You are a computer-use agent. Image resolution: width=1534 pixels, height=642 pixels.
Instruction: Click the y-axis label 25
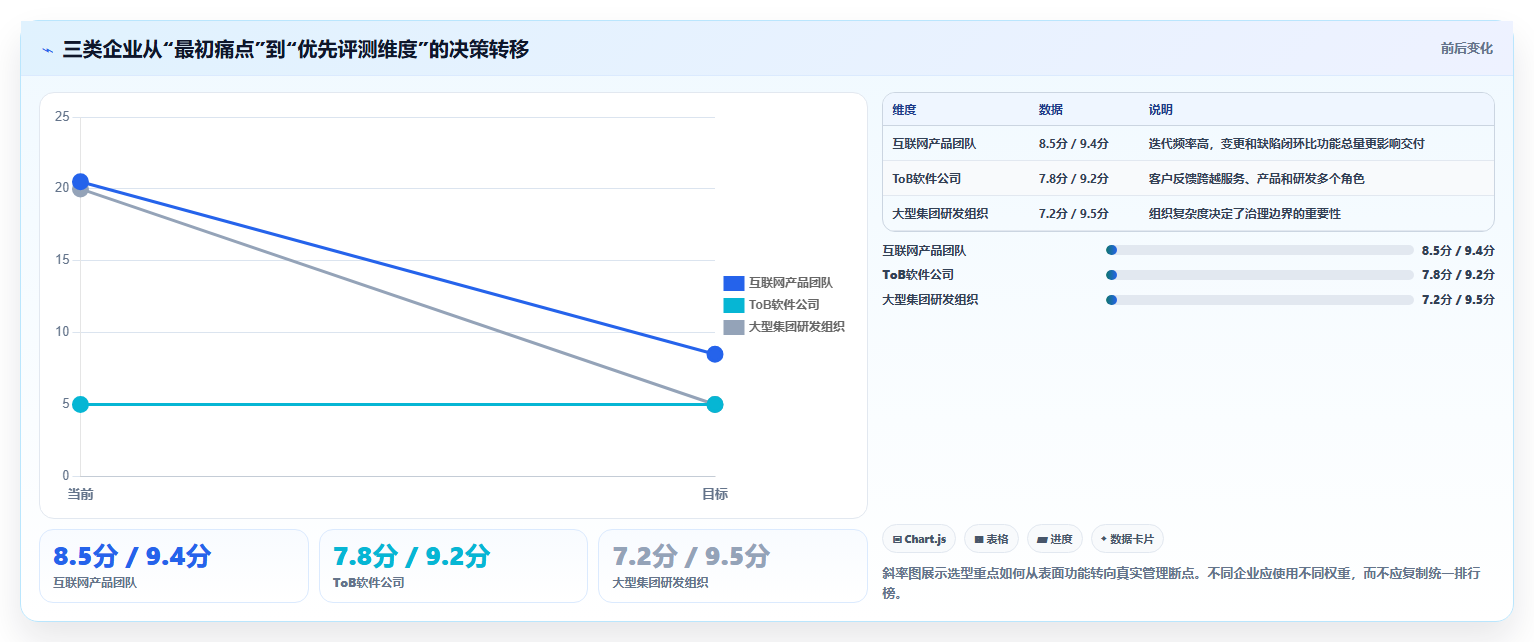62,117
